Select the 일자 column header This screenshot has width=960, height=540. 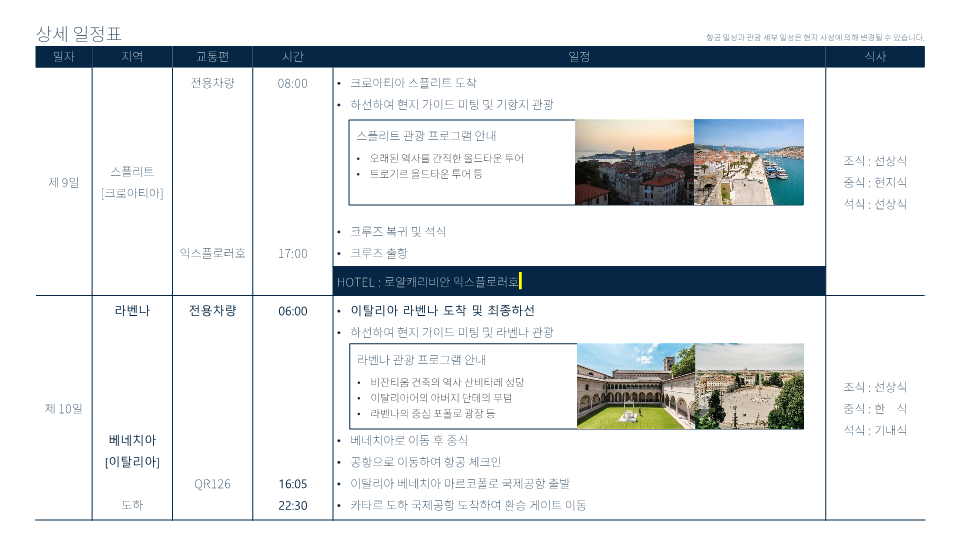63,57
